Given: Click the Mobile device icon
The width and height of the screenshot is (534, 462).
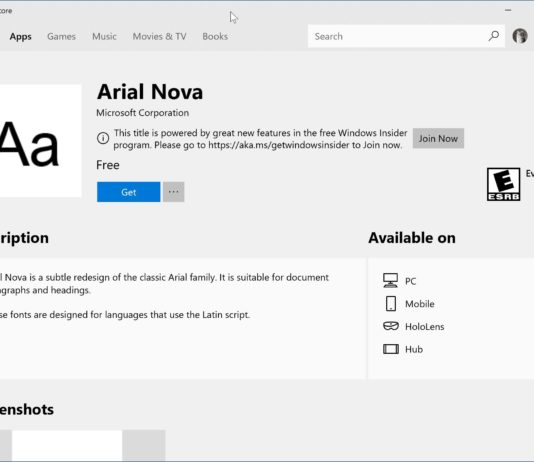Looking at the screenshot, I should [x=391, y=303].
